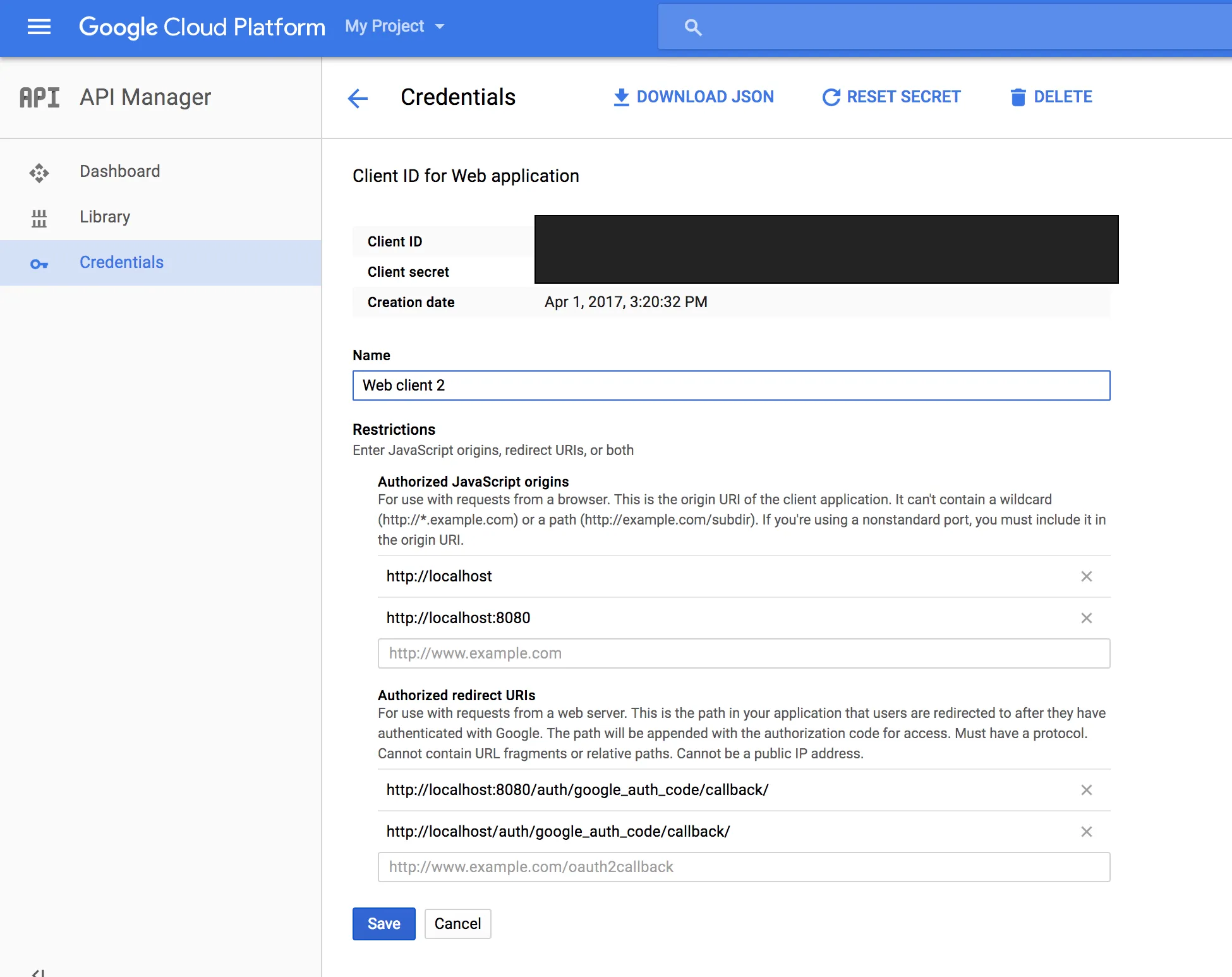
Task: Open the hamburger navigation menu
Action: (39, 27)
